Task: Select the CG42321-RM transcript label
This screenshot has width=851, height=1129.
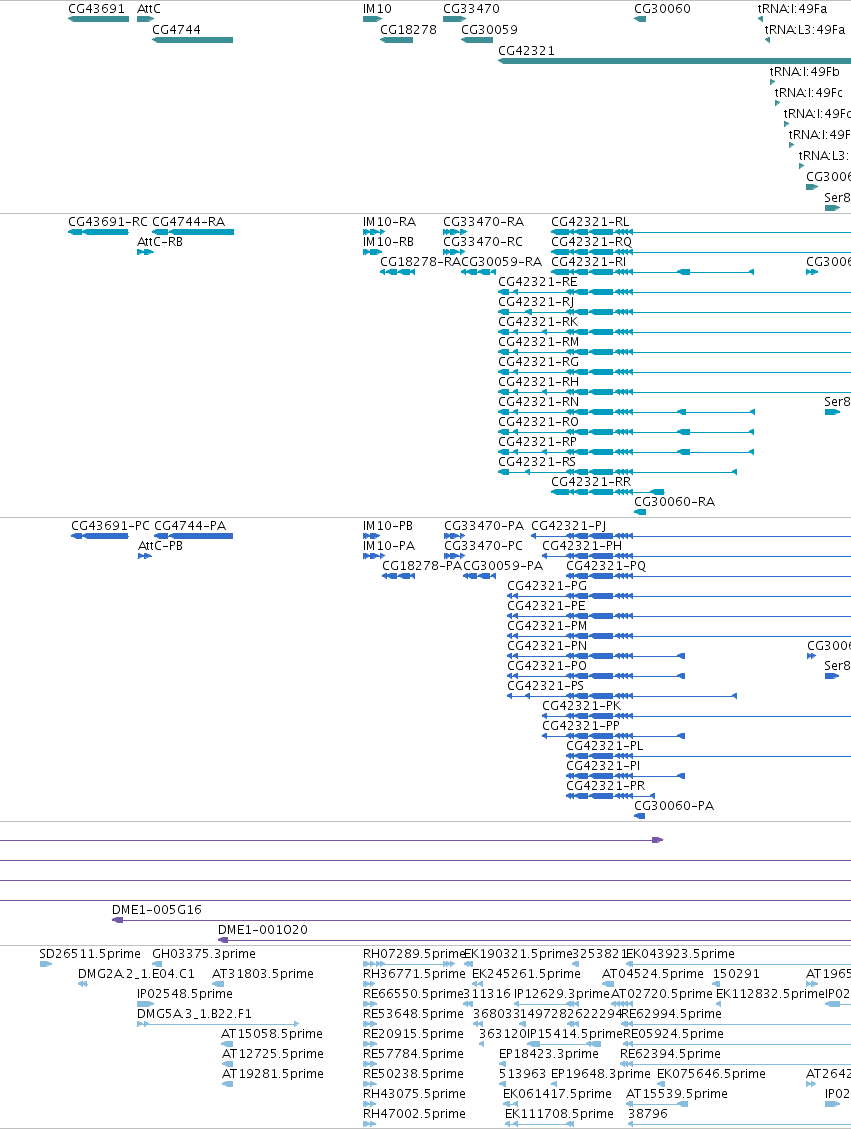Action: tap(539, 342)
